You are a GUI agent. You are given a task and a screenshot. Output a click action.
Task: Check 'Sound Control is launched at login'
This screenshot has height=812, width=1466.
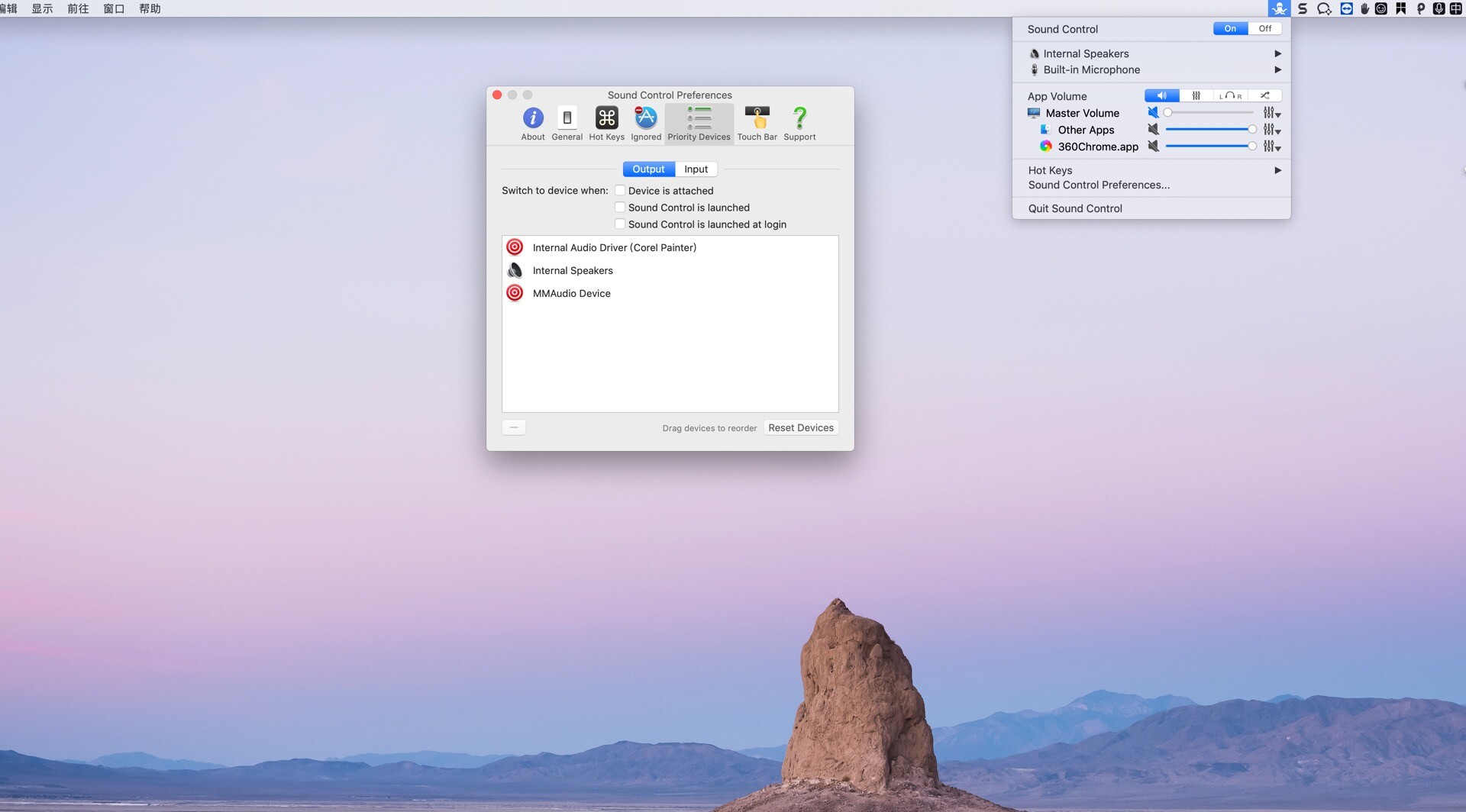[x=620, y=224]
